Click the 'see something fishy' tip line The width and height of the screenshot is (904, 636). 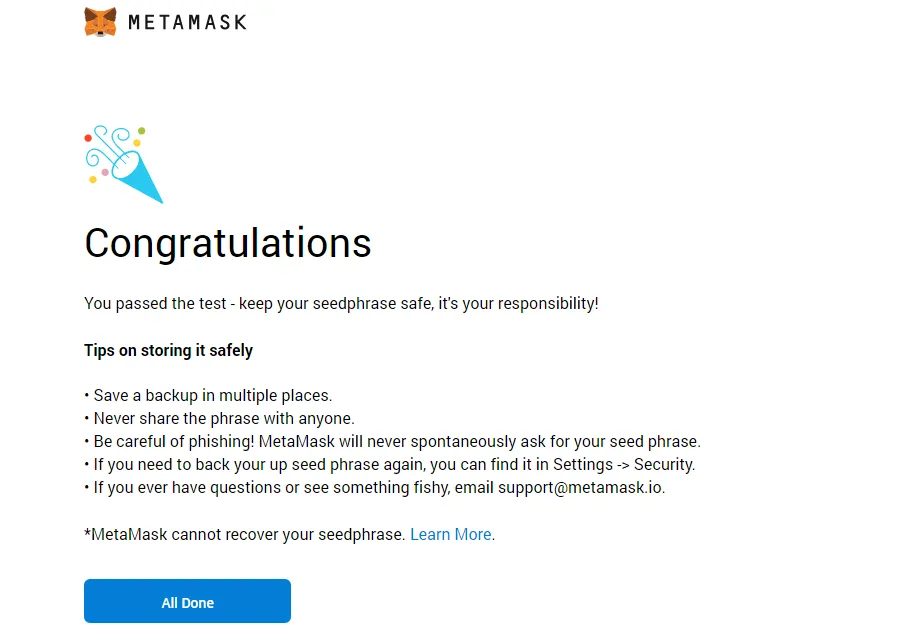click(375, 488)
